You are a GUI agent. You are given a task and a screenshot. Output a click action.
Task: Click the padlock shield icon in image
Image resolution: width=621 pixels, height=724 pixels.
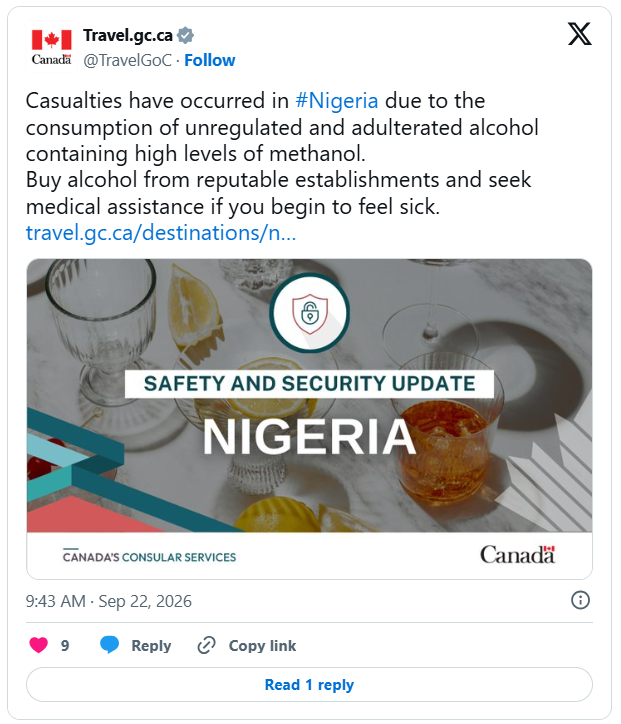point(309,314)
